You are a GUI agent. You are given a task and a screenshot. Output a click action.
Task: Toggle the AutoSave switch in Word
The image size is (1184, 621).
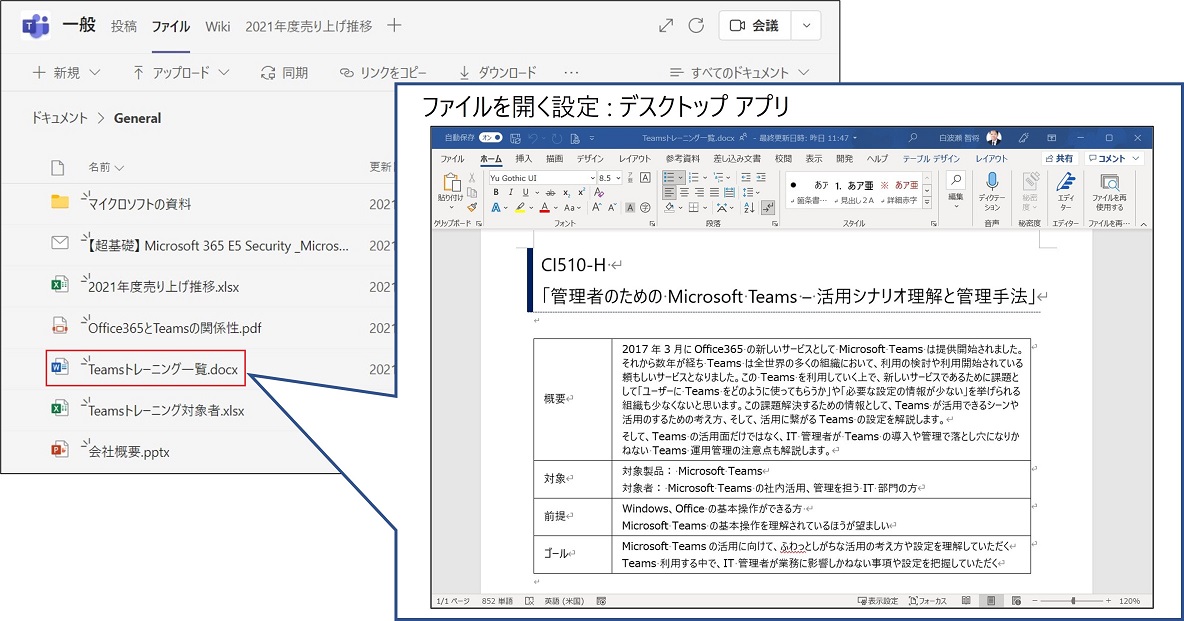click(492, 138)
